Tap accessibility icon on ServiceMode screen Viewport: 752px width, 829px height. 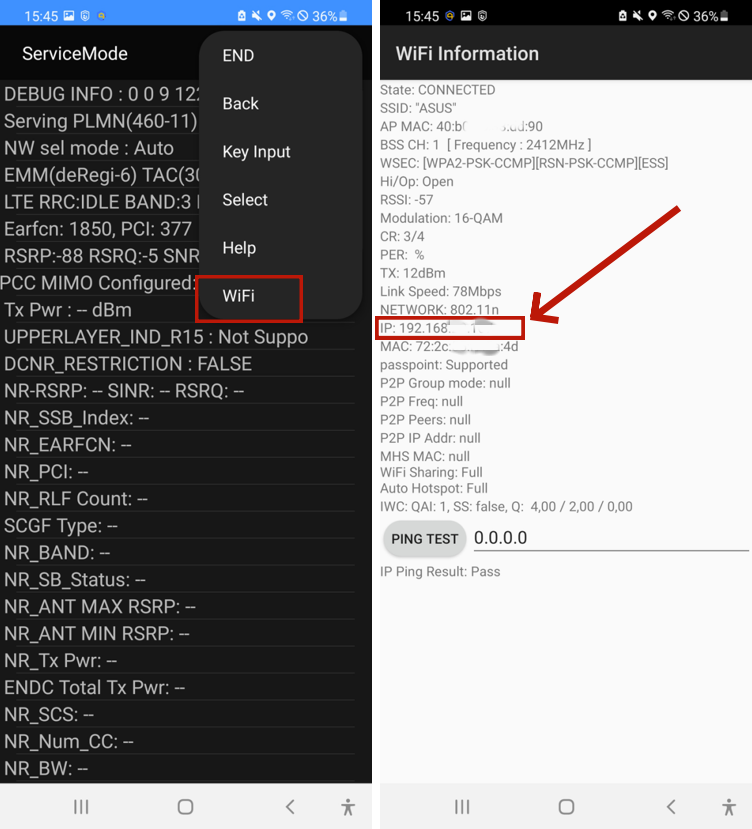coord(348,807)
